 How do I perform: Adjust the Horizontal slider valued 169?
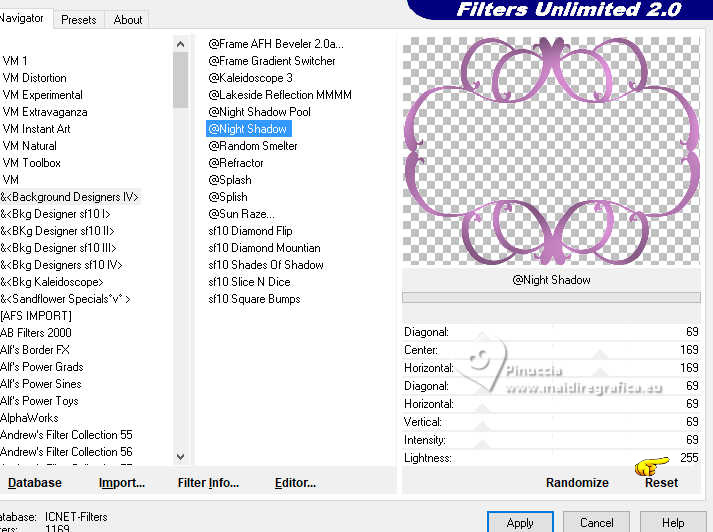click(x=551, y=368)
